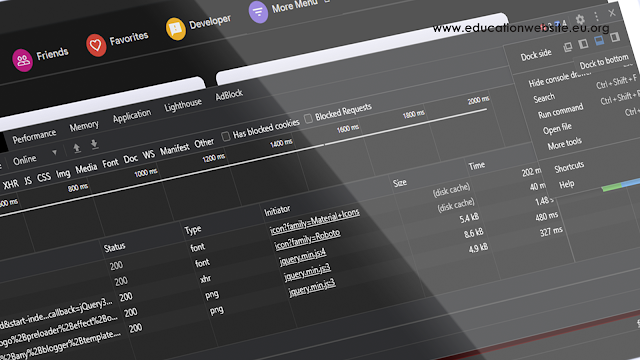This screenshot has height=360, width=640.
Task: Choose Open file in the menu
Action: (557, 128)
